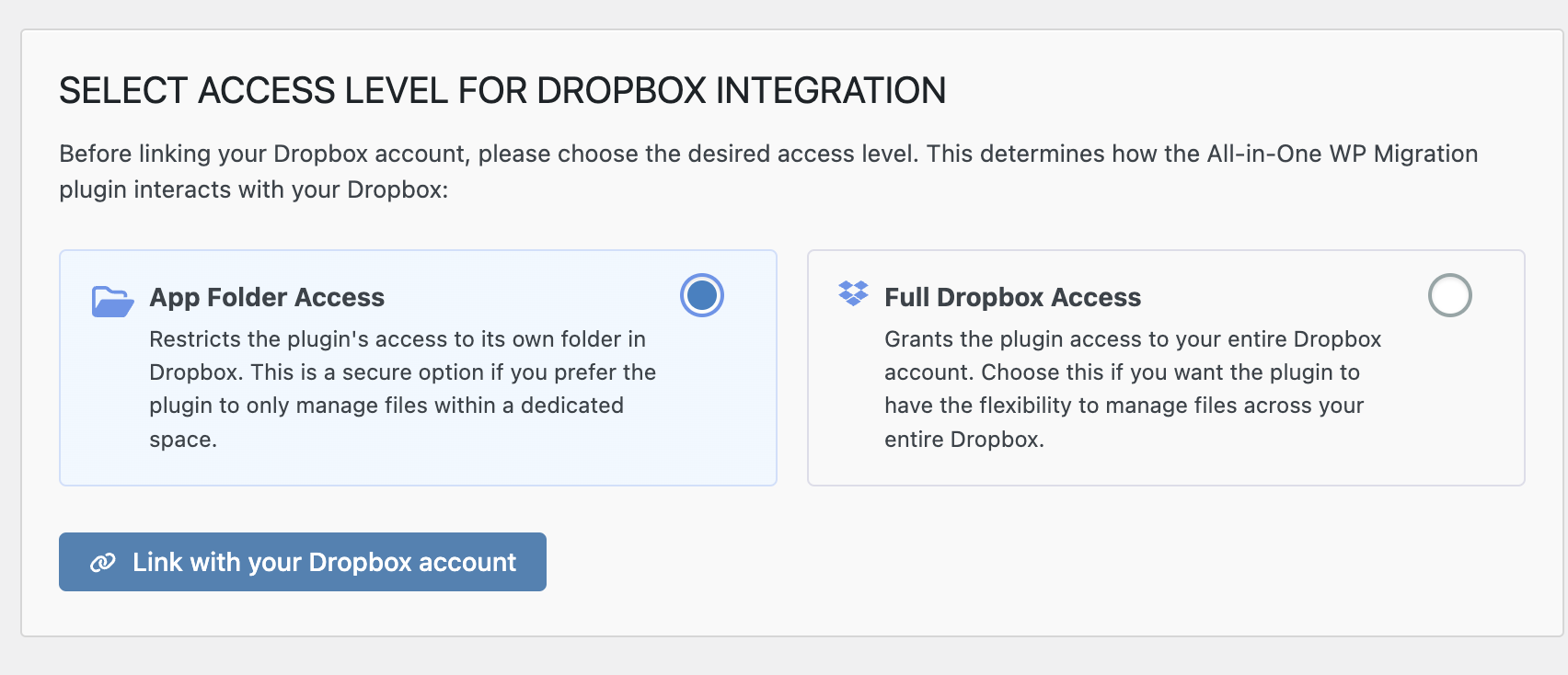
Task: Click the word 'space.' in App Folder card
Action: click(x=183, y=440)
